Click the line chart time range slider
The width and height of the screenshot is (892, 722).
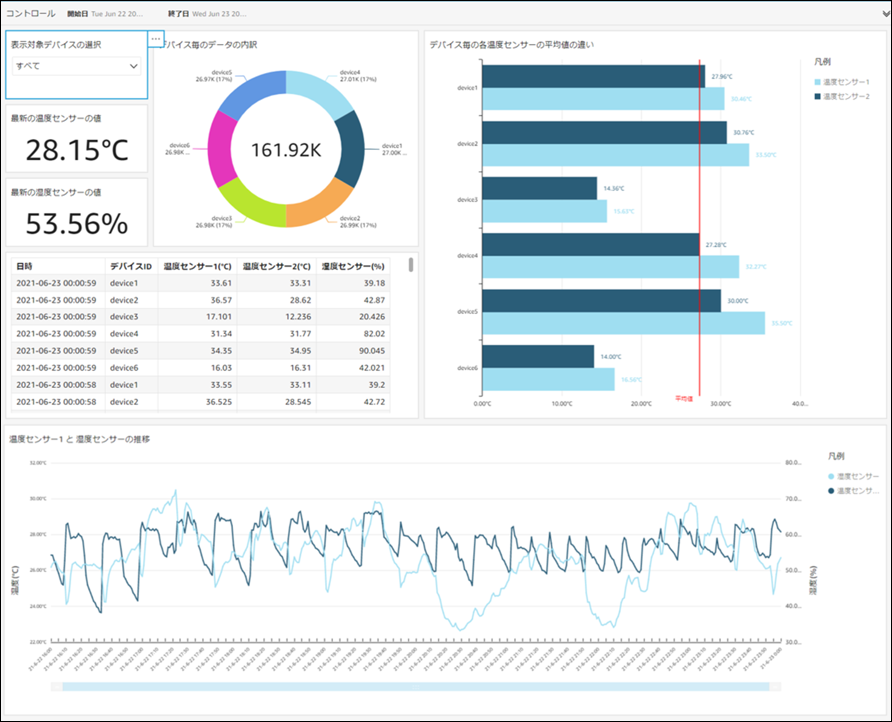[x=416, y=687]
